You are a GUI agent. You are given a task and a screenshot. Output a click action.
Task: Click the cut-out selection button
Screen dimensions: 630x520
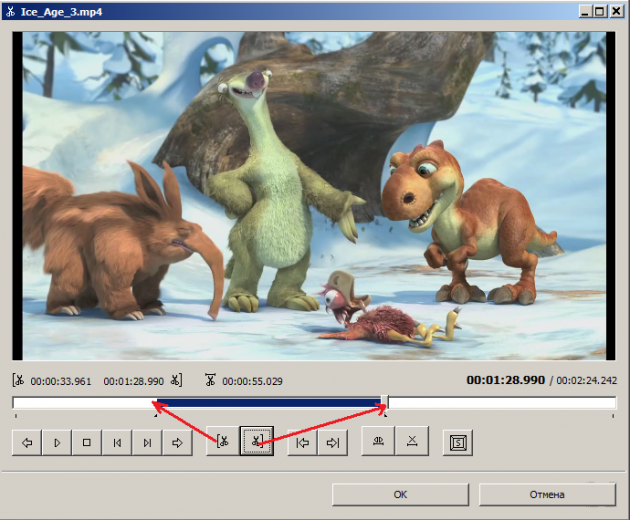[x=378, y=441]
